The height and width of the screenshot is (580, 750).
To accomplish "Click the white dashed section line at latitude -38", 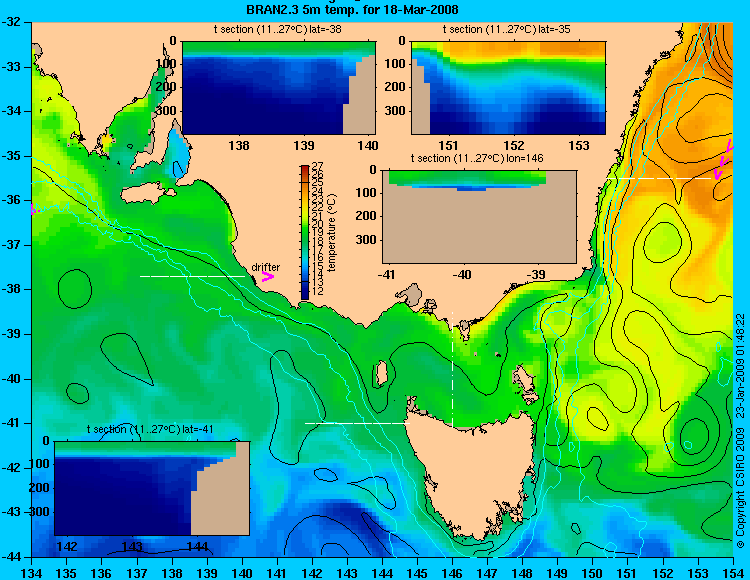I will coord(192,276).
